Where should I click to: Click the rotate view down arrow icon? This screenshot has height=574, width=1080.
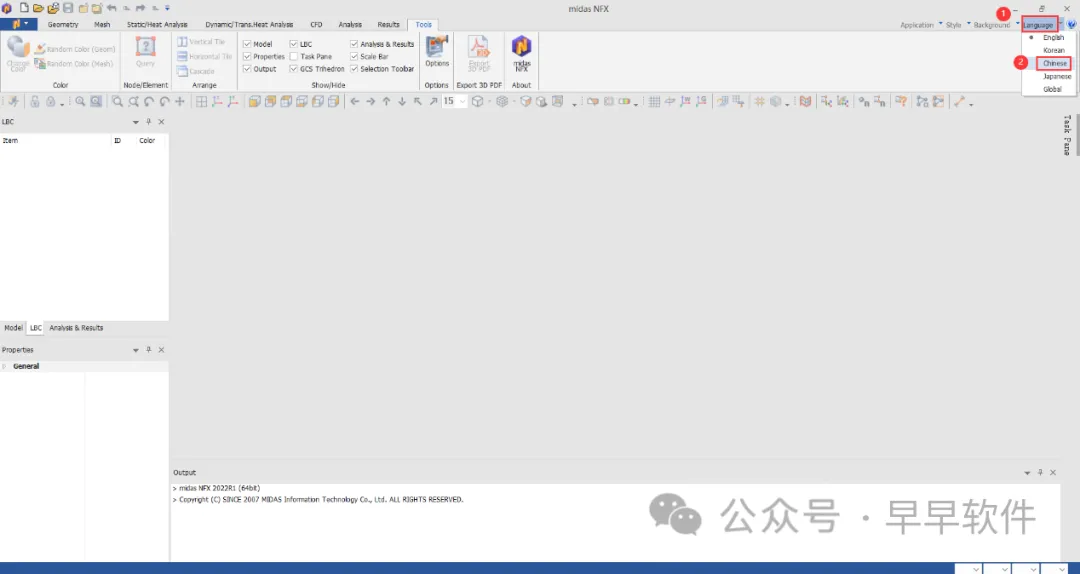coord(402,101)
